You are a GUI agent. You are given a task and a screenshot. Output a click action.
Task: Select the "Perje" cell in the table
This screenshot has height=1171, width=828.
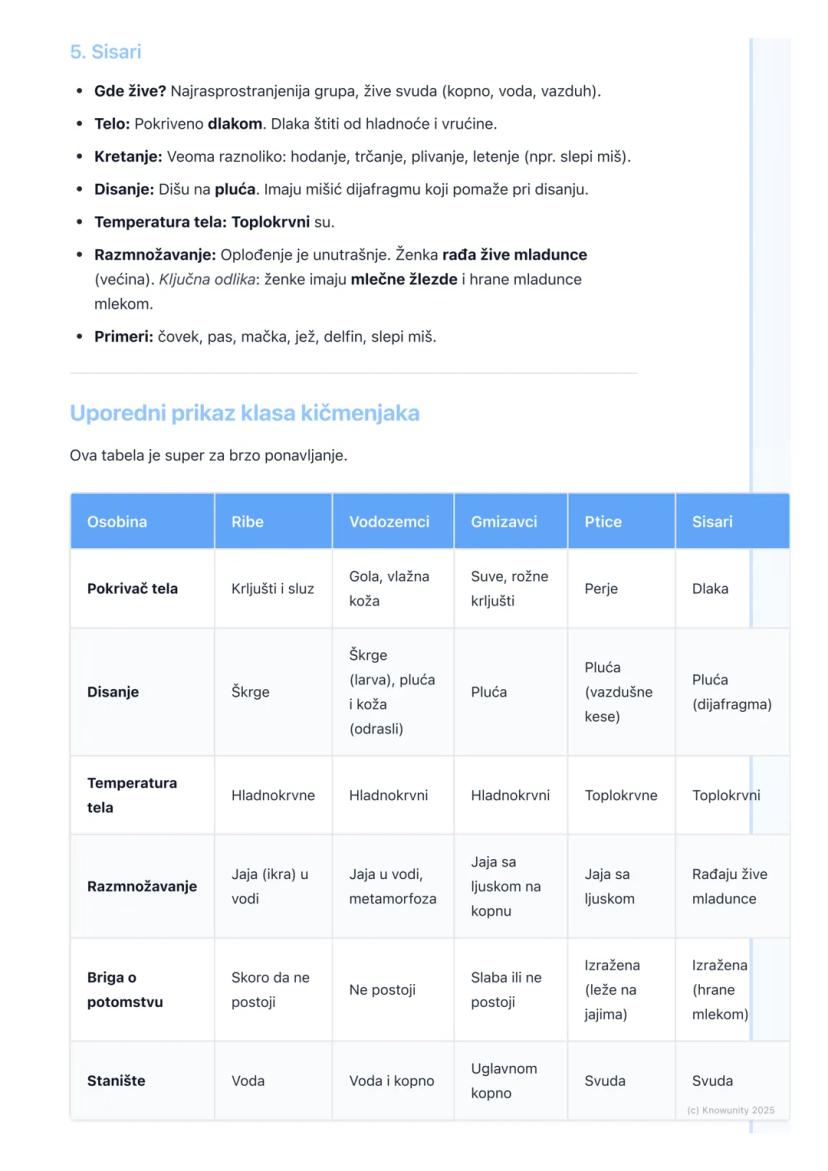(601, 589)
